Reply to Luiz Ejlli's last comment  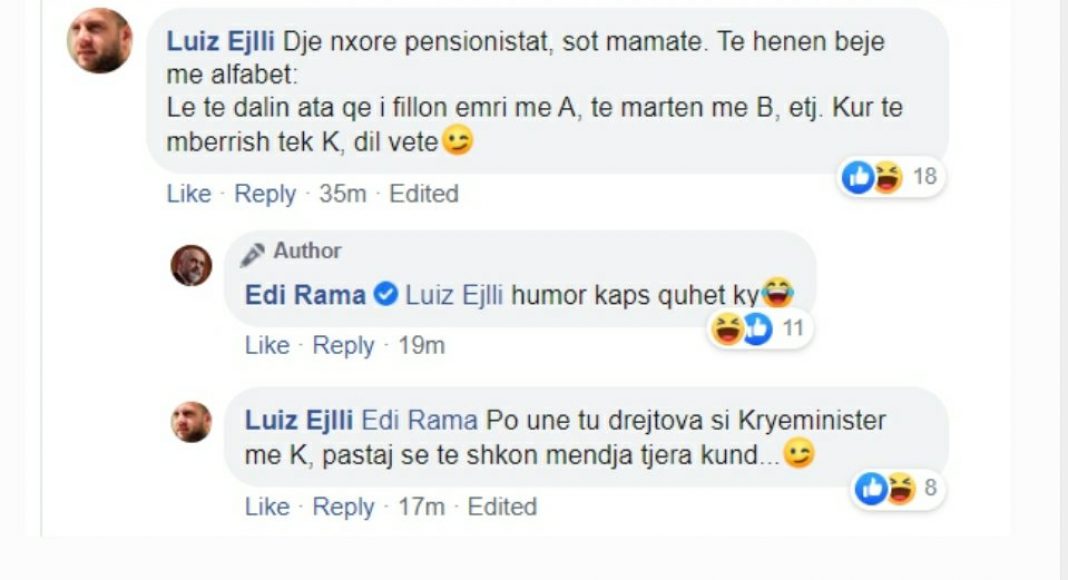343,507
